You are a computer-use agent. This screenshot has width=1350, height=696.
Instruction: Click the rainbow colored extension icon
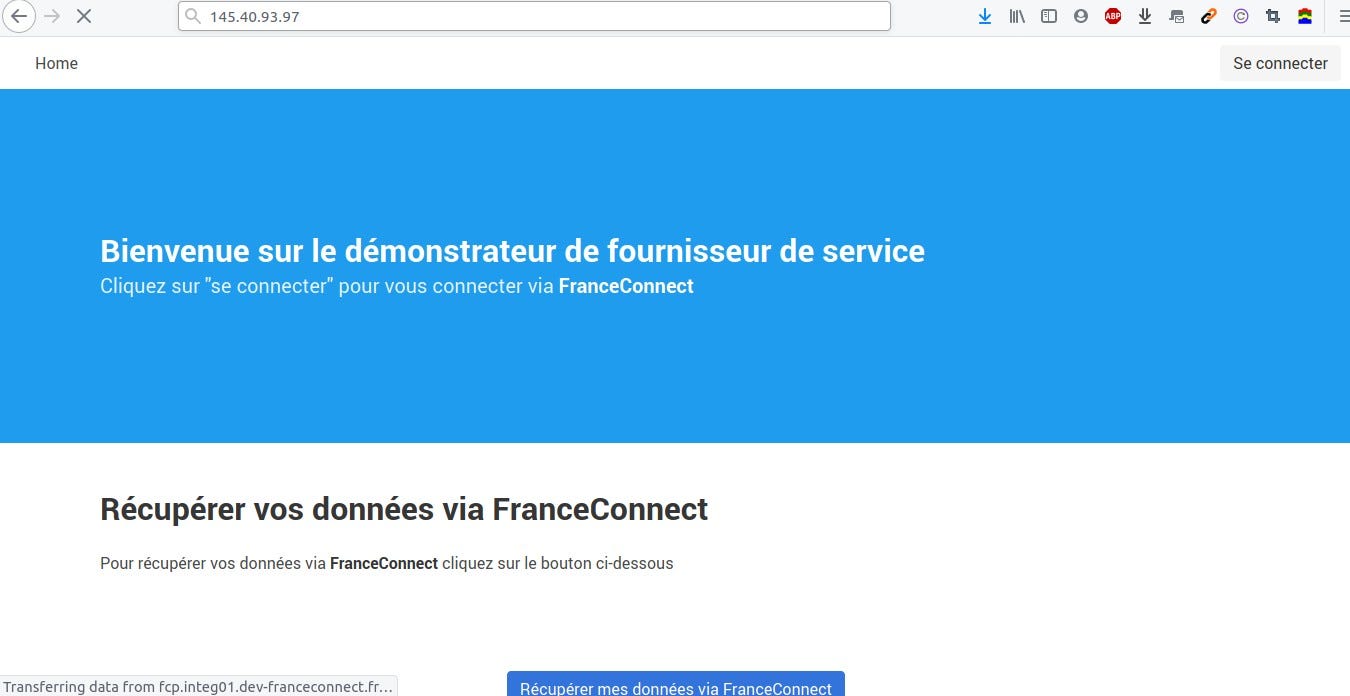[x=1305, y=16]
